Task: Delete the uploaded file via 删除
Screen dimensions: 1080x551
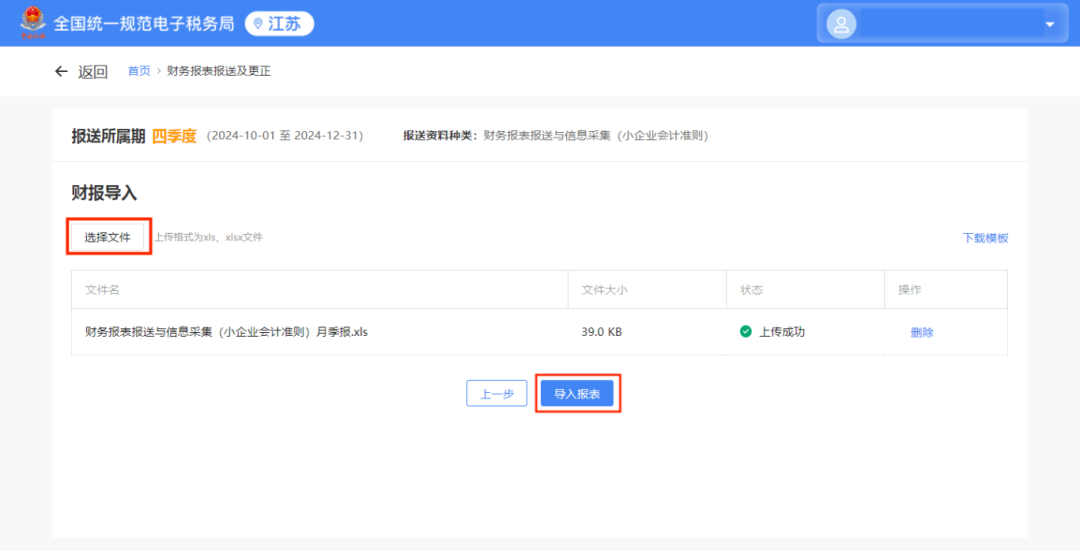Action: click(922, 333)
